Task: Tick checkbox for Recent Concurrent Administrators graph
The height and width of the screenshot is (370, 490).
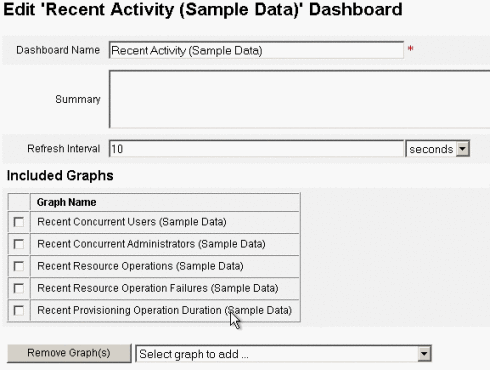Action: (19, 244)
